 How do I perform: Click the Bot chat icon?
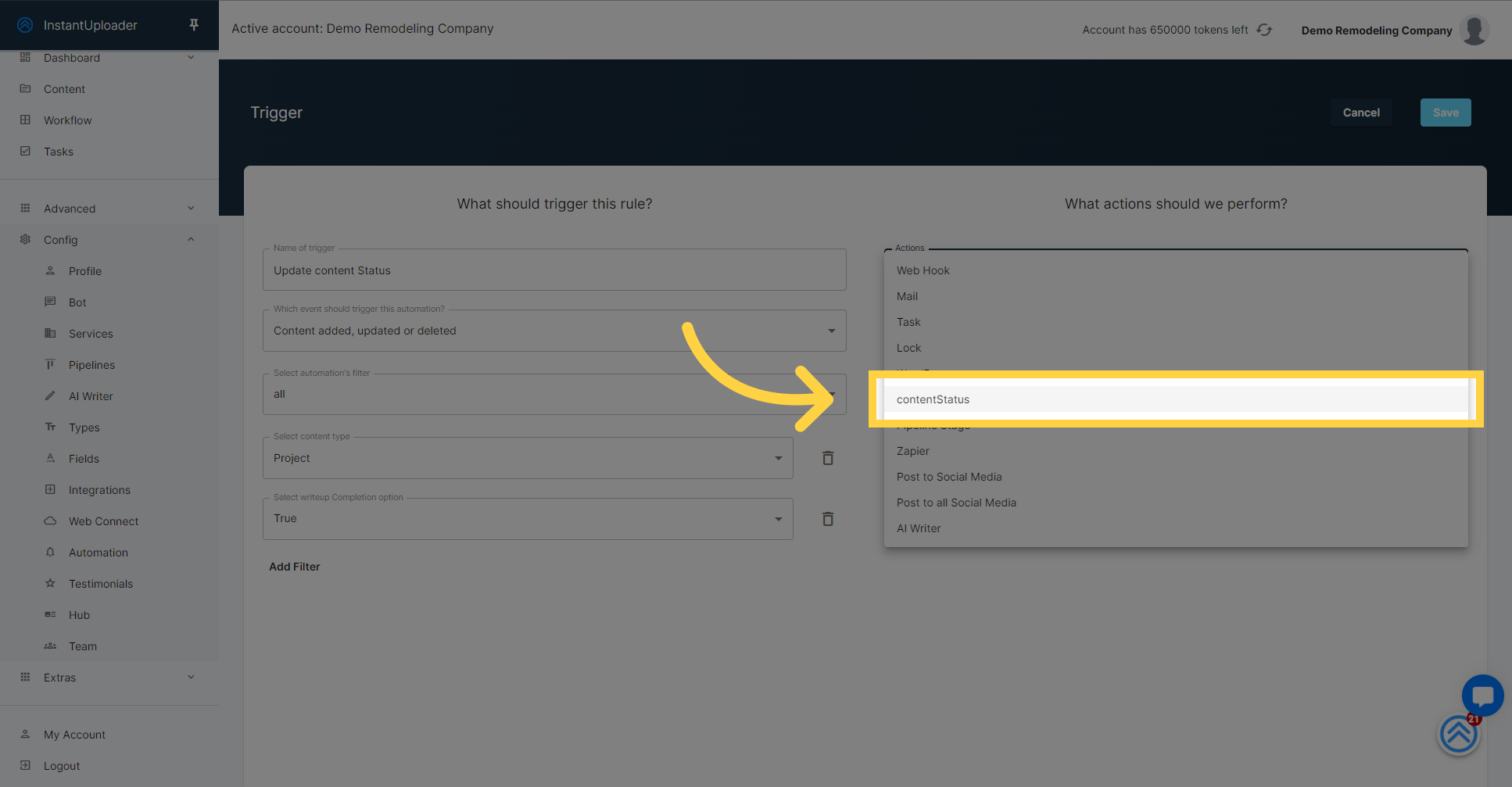click(50, 302)
